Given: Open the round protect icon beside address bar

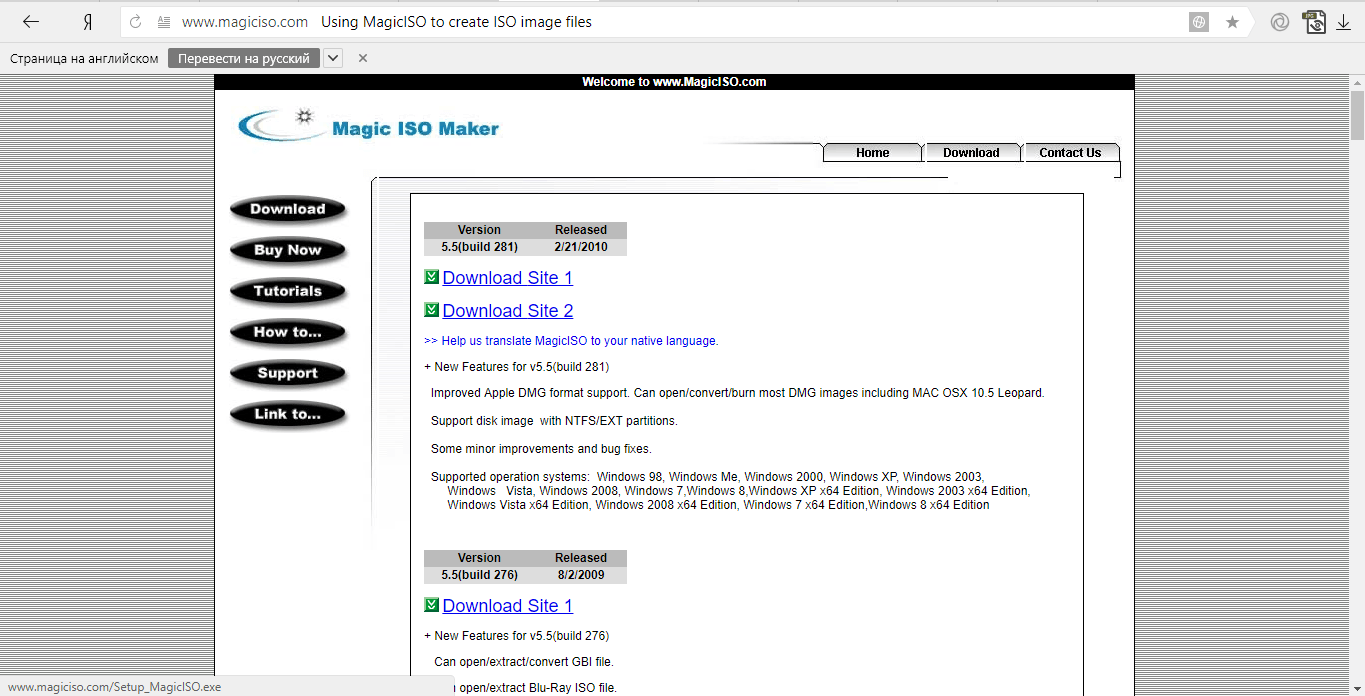Looking at the screenshot, I should coord(1279,22).
